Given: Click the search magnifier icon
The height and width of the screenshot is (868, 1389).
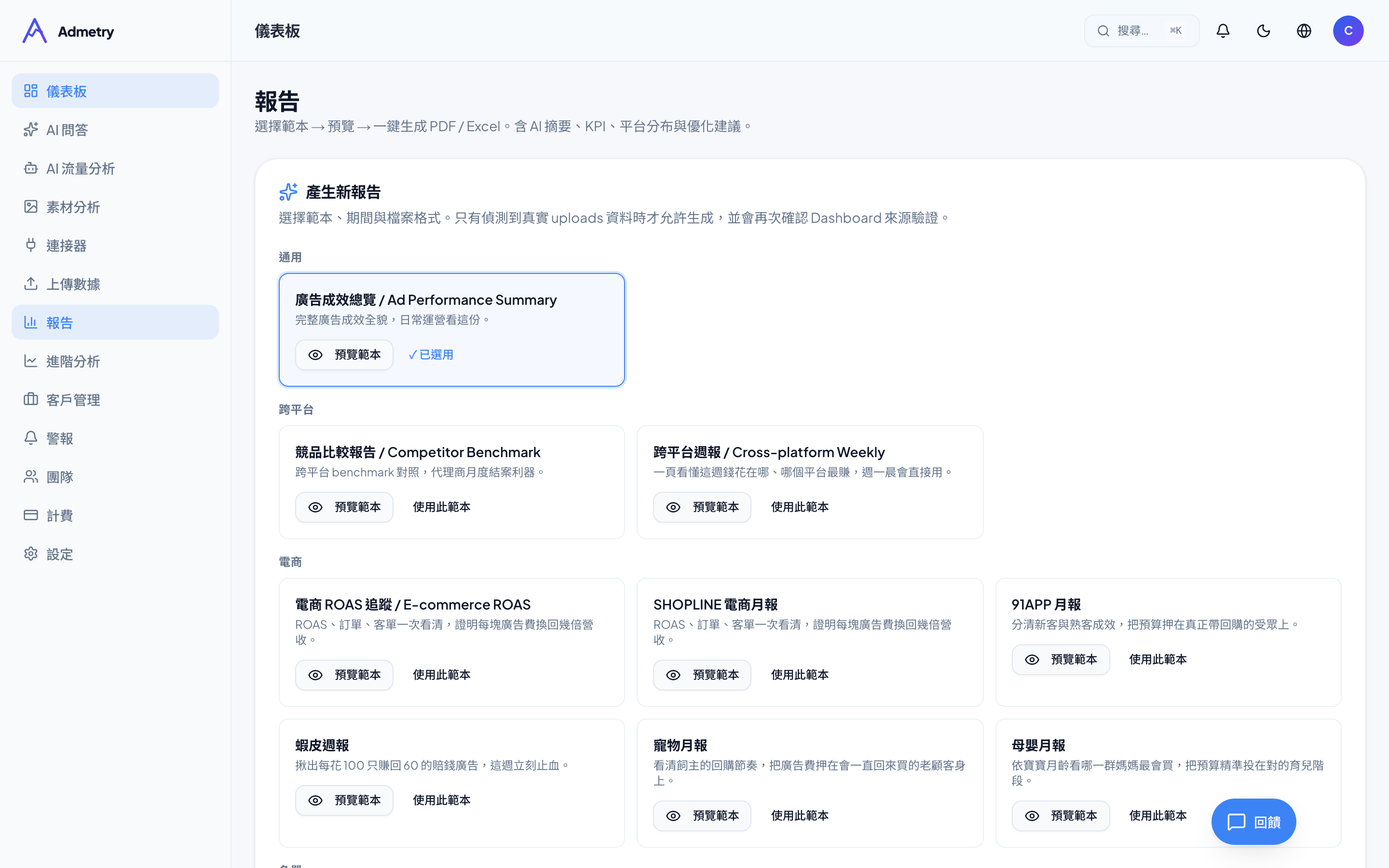Looking at the screenshot, I should (x=1103, y=31).
